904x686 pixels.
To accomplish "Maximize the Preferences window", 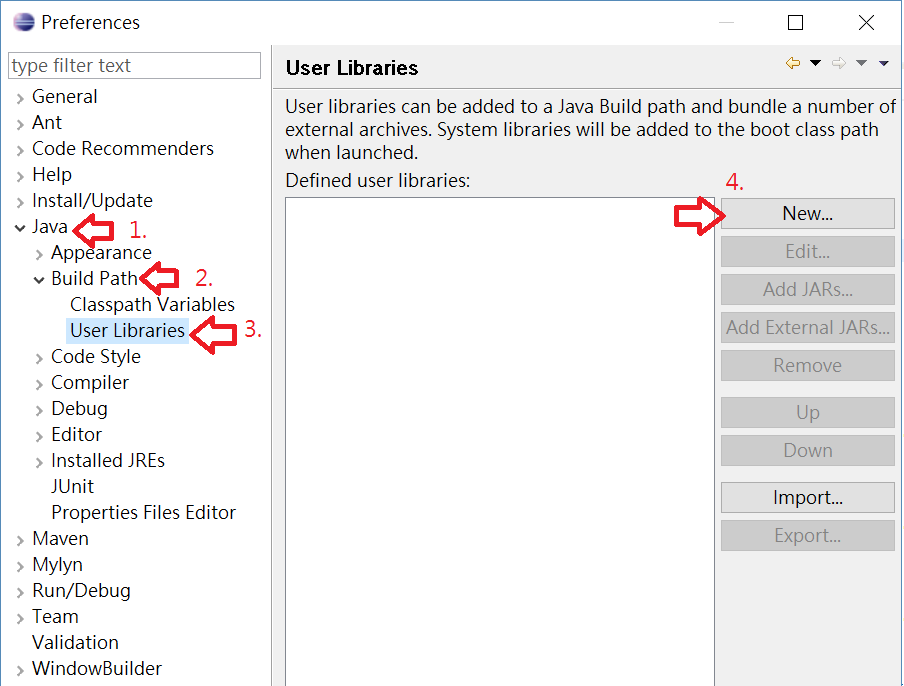I will 796,22.
